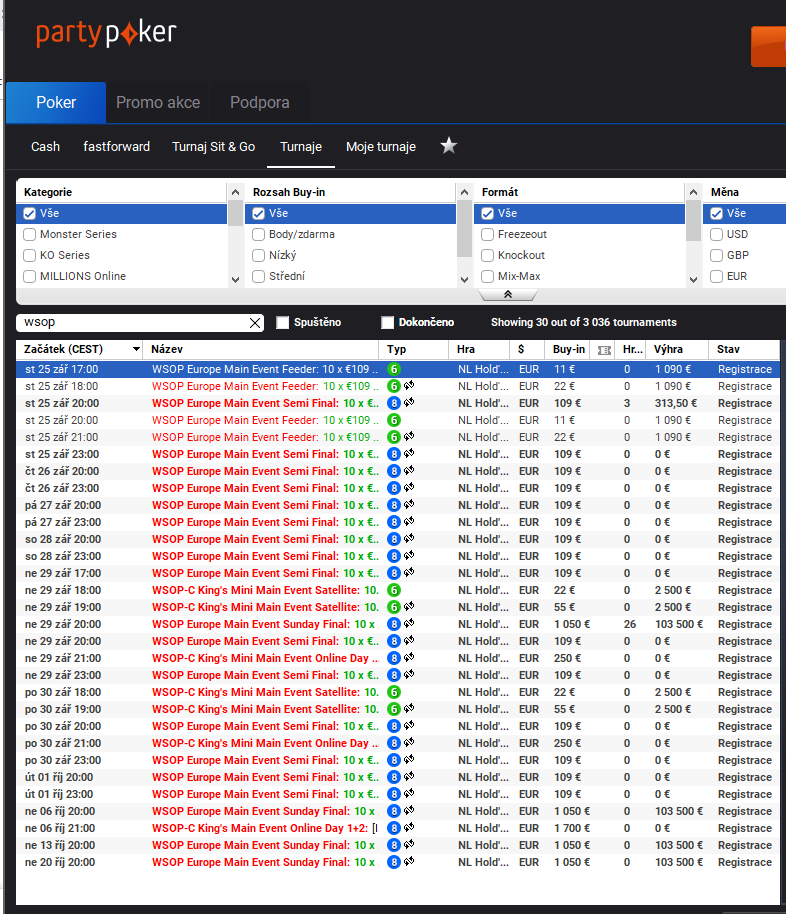Switch to the Promo akce tab
Screen dimensions: 786x914
coord(158,103)
